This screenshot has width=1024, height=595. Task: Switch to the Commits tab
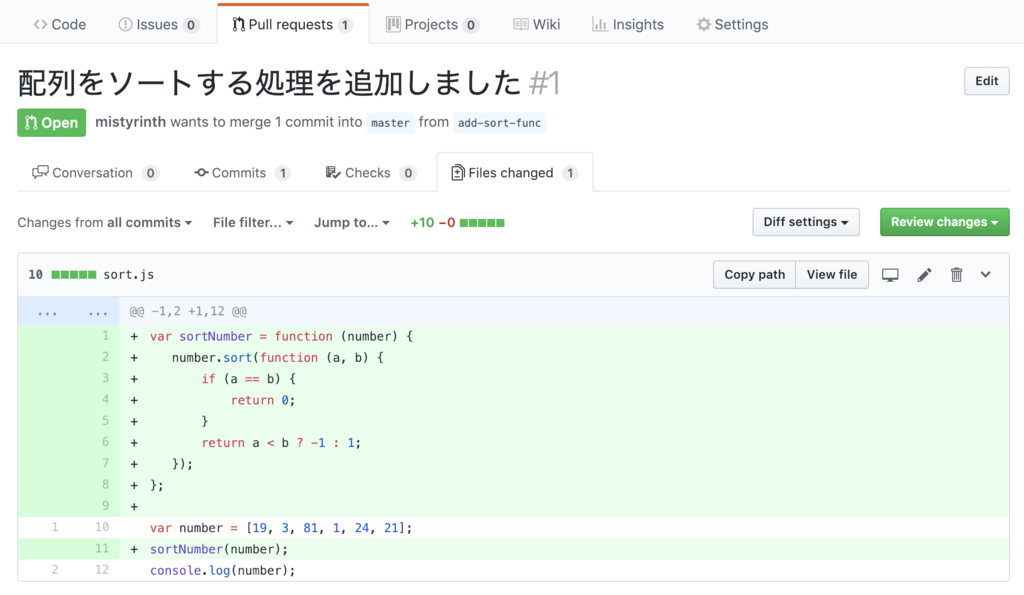[242, 173]
